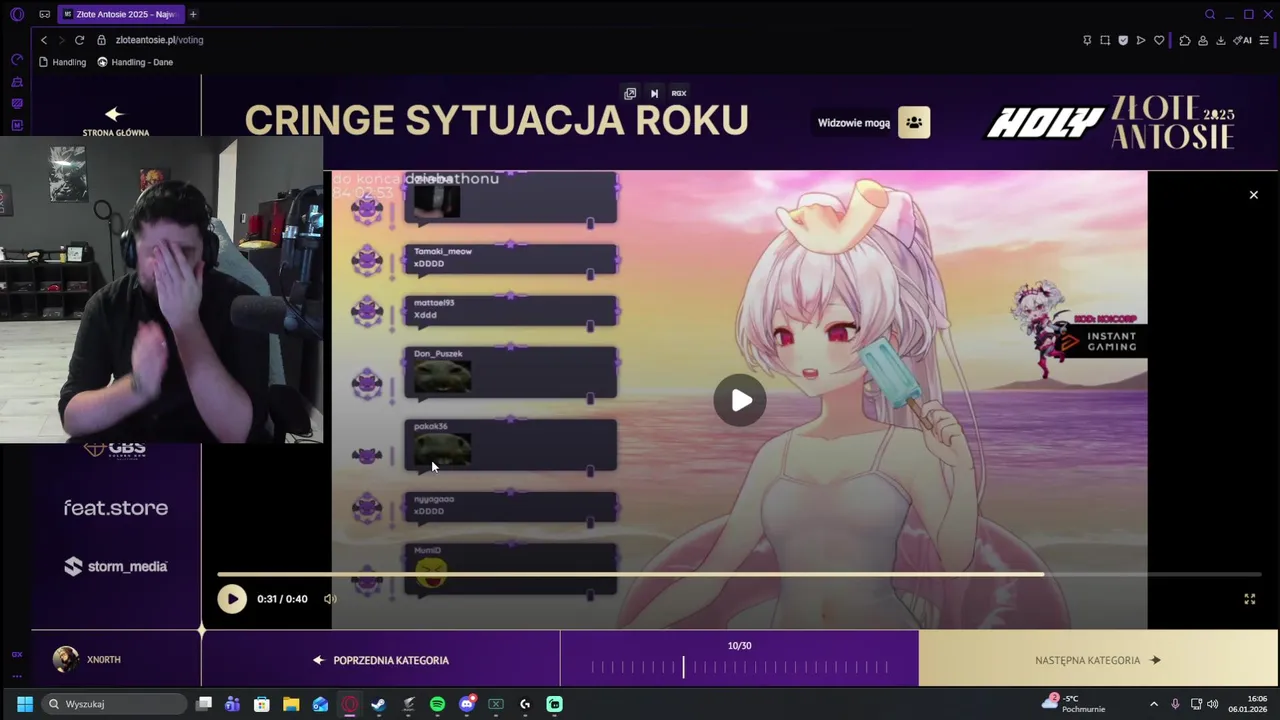Skip with the next-track icon above title

(655, 93)
